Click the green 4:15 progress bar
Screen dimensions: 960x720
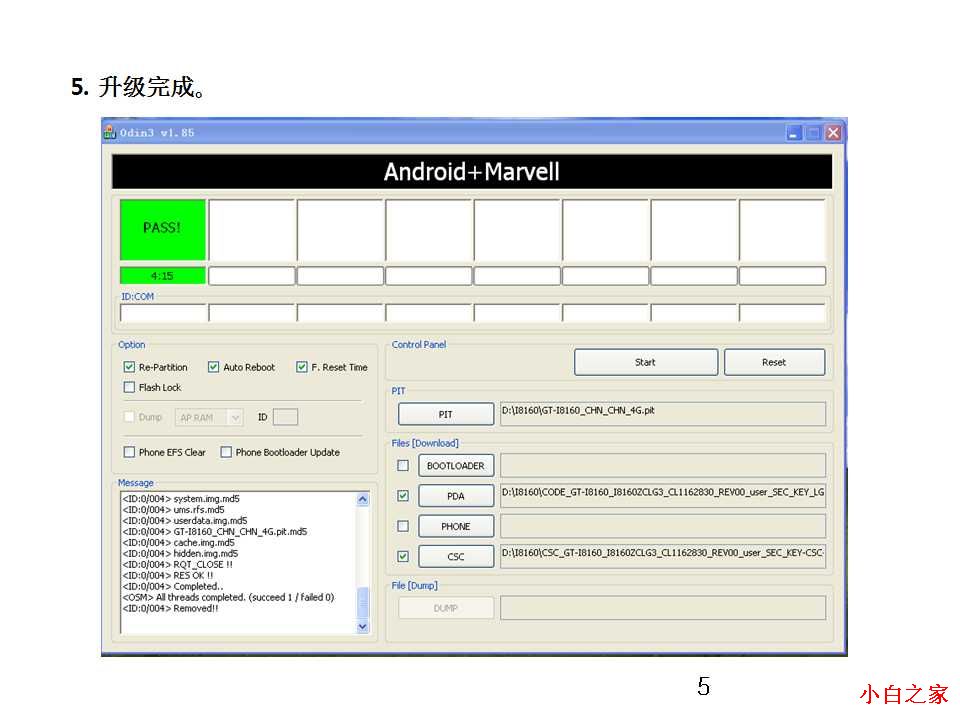163,276
